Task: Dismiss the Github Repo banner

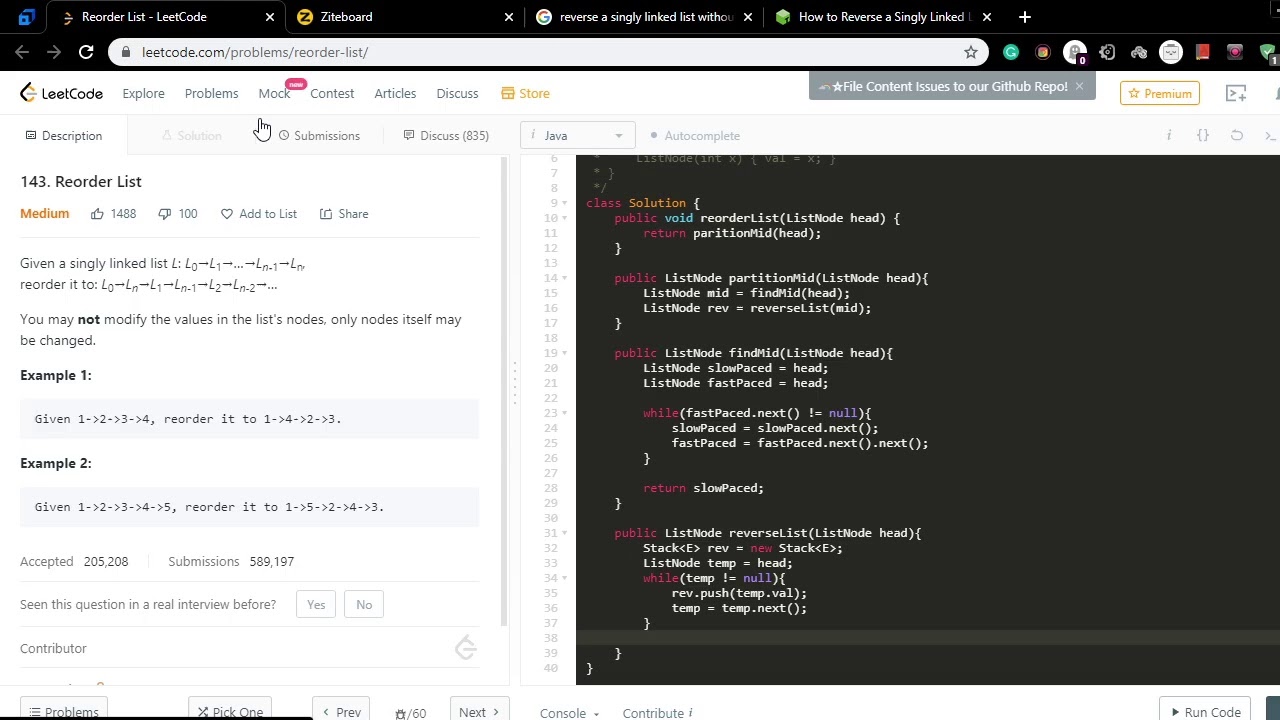Action: coord(1079,86)
